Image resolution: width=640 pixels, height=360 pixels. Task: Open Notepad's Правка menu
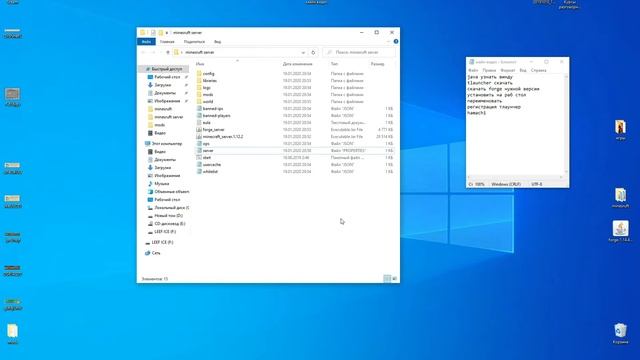(489, 70)
